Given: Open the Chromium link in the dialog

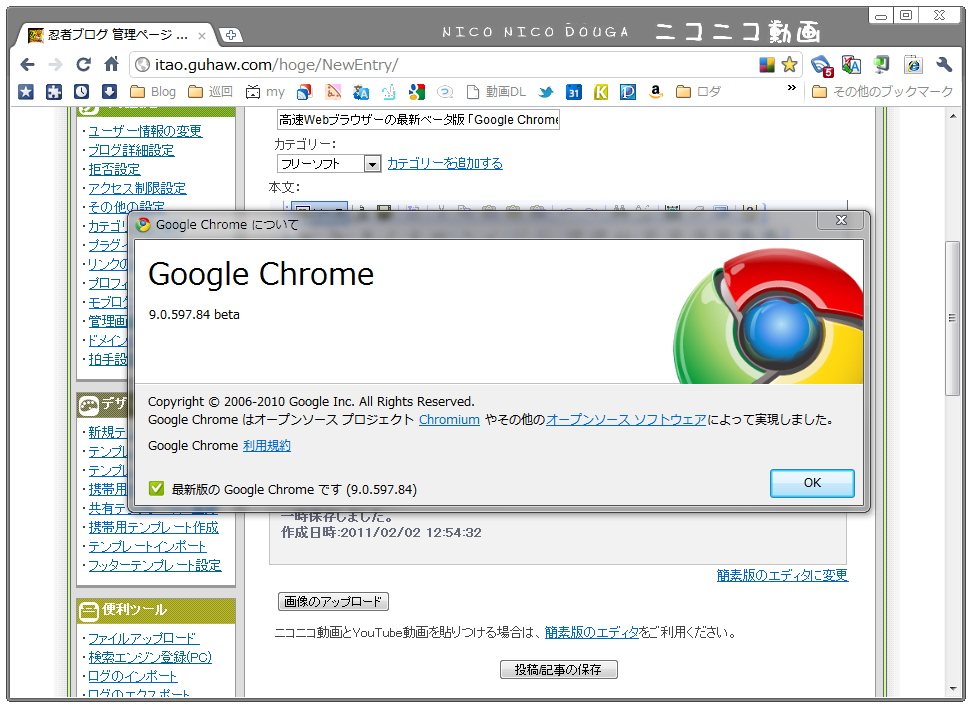Looking at the screenshot, I should [x=449, y=420].
